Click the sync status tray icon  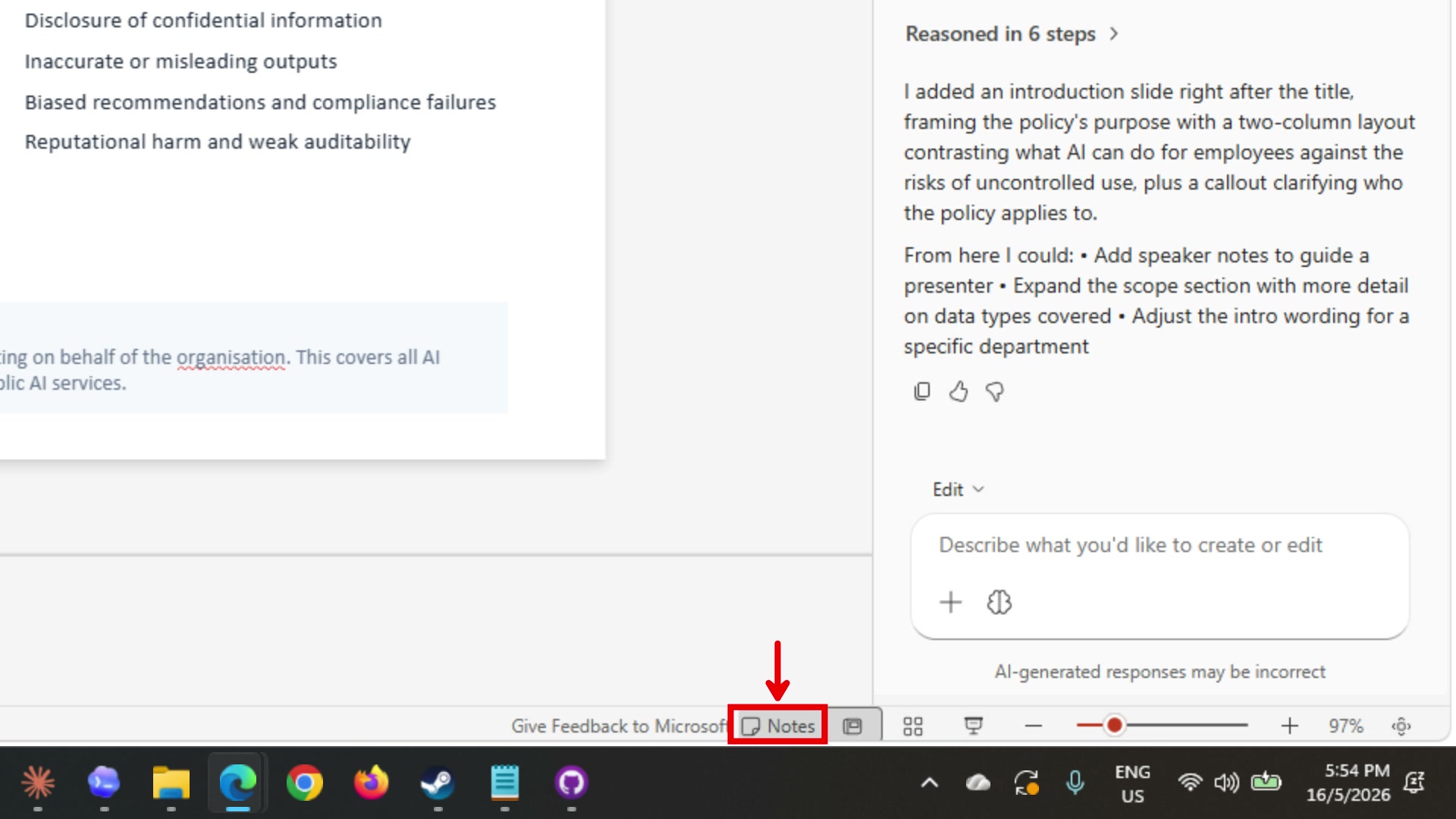pos(1027,783)
